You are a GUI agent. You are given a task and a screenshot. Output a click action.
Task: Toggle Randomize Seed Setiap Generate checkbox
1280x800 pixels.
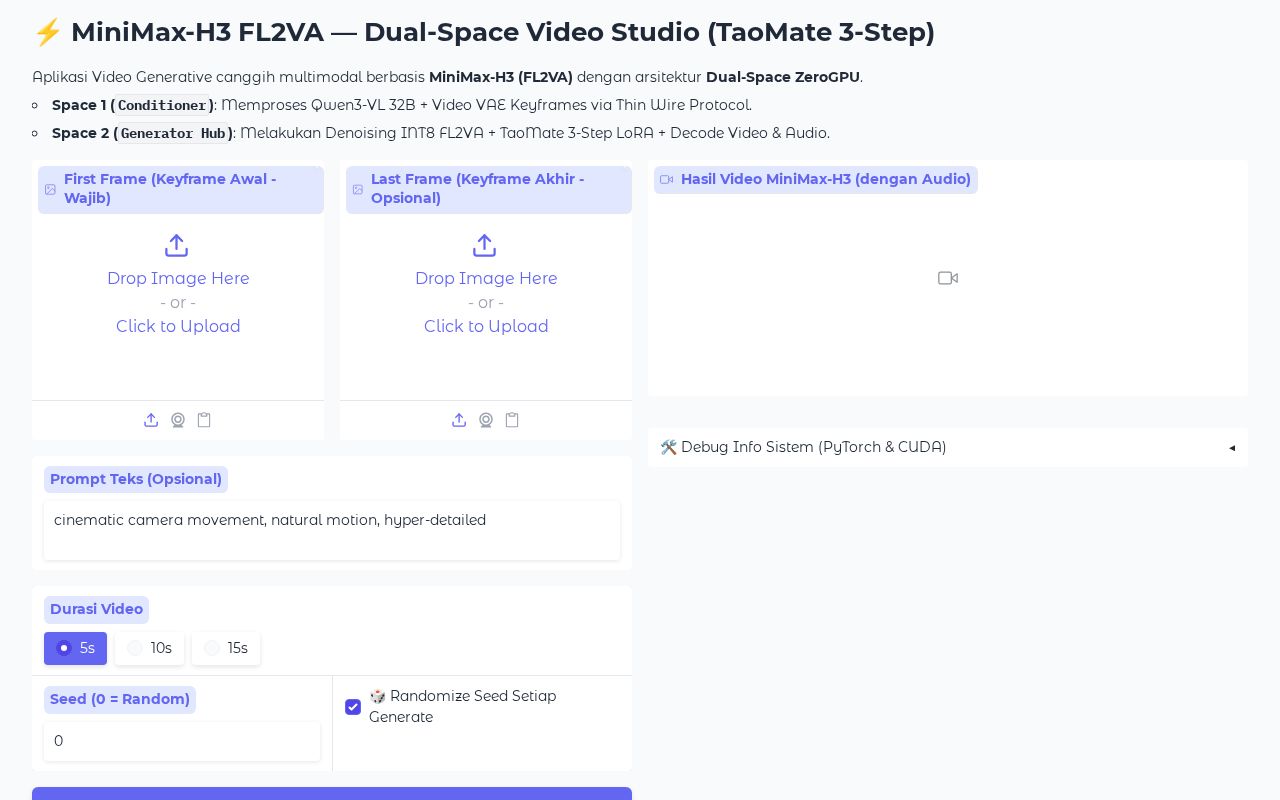pyautogui.click(x=353, y=707)
